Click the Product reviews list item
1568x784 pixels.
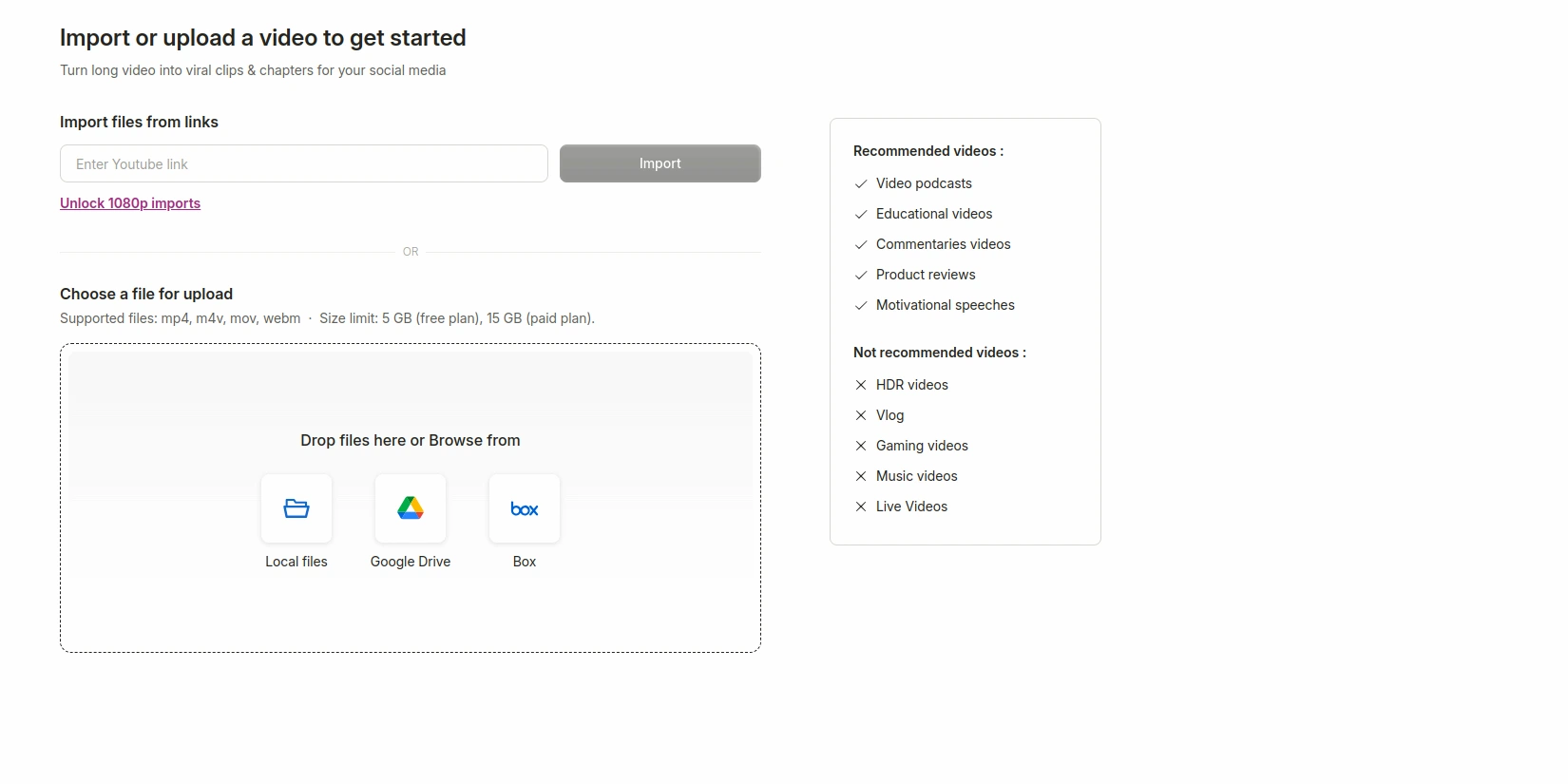[x=926, y=275]
